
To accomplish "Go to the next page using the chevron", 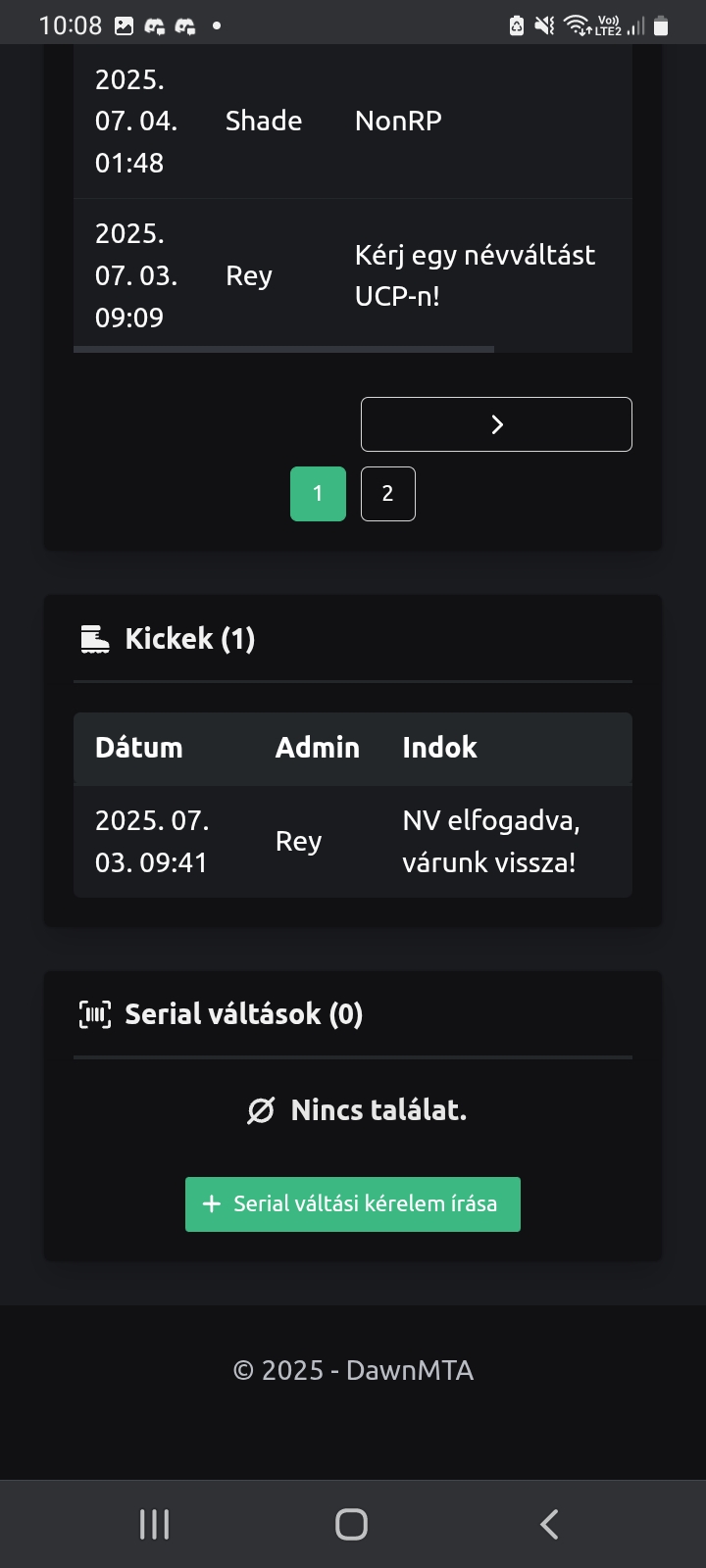I will 496,424.
